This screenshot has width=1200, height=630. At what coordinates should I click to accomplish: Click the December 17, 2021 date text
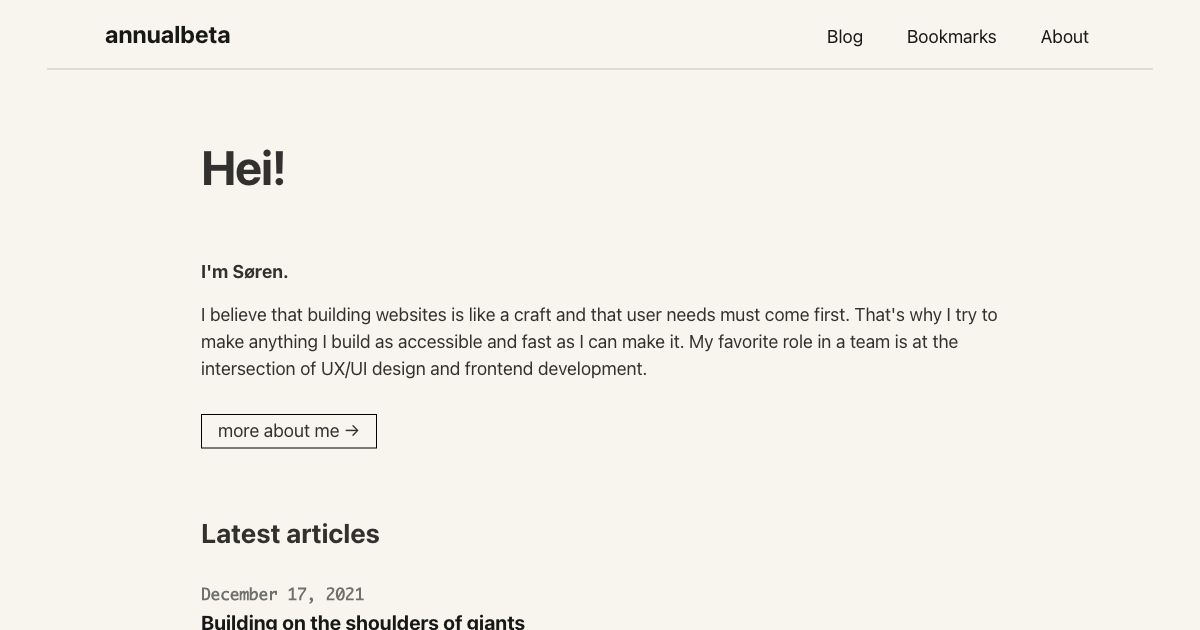[x=283, y=594]
